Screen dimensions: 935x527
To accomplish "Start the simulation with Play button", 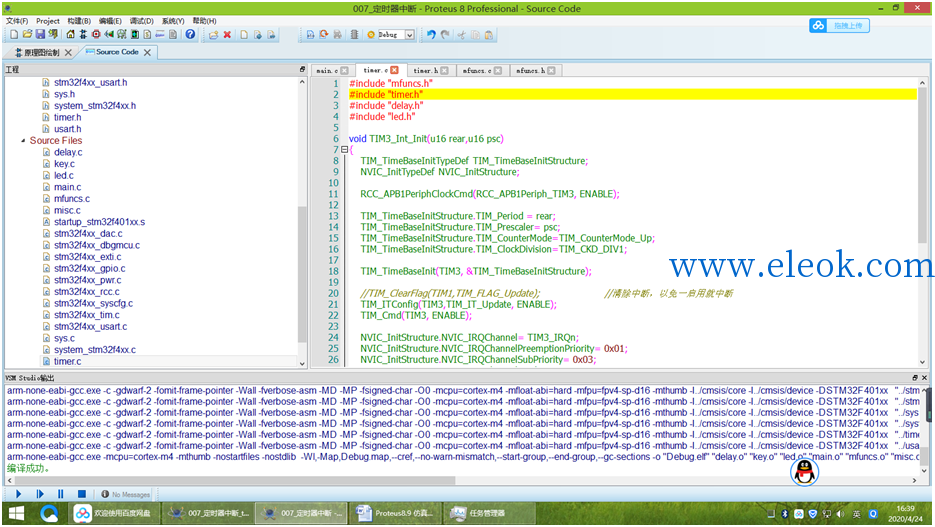I will pos(18,494).
